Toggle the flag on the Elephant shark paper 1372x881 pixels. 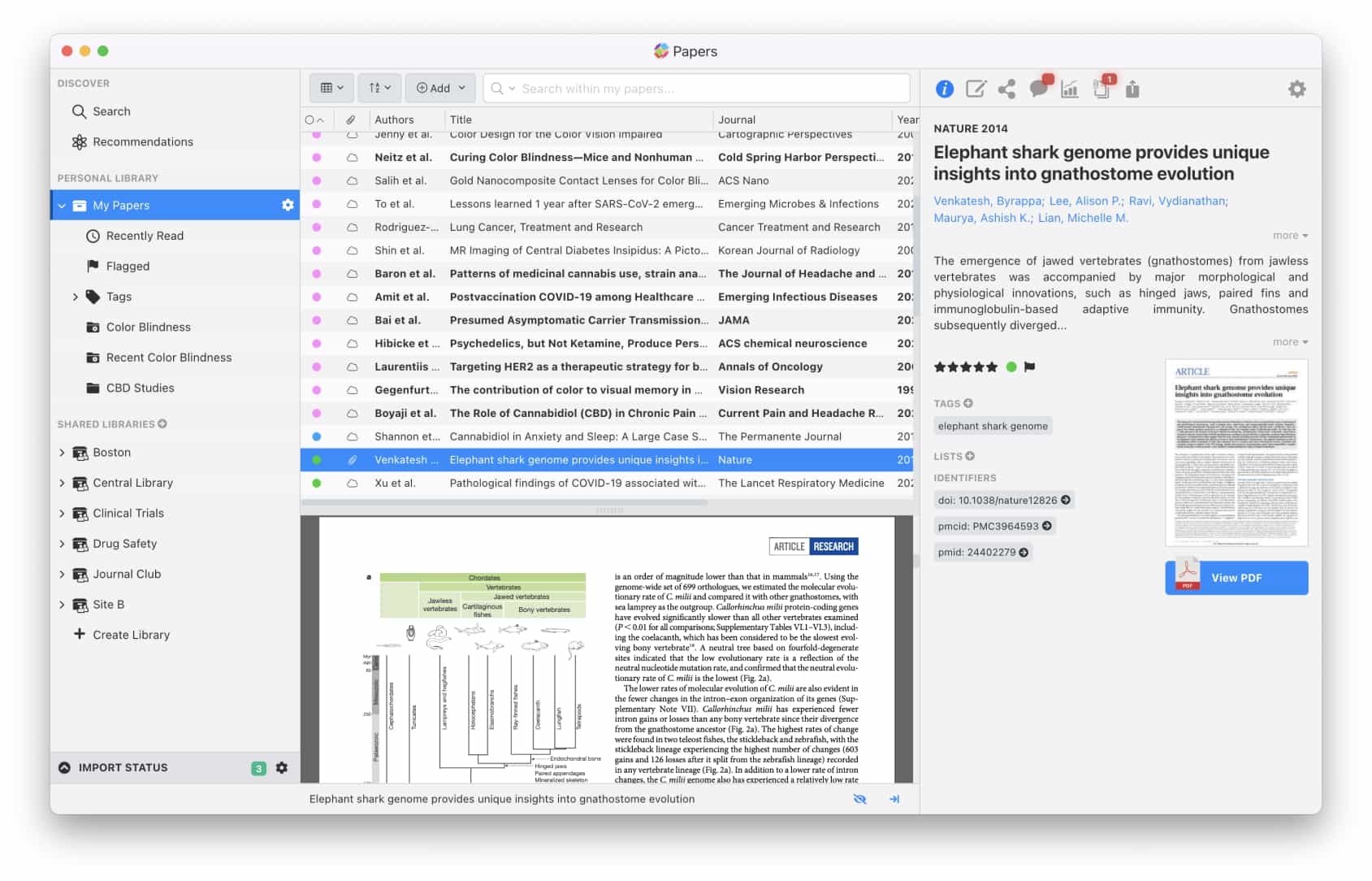[x=1030, y=367]
